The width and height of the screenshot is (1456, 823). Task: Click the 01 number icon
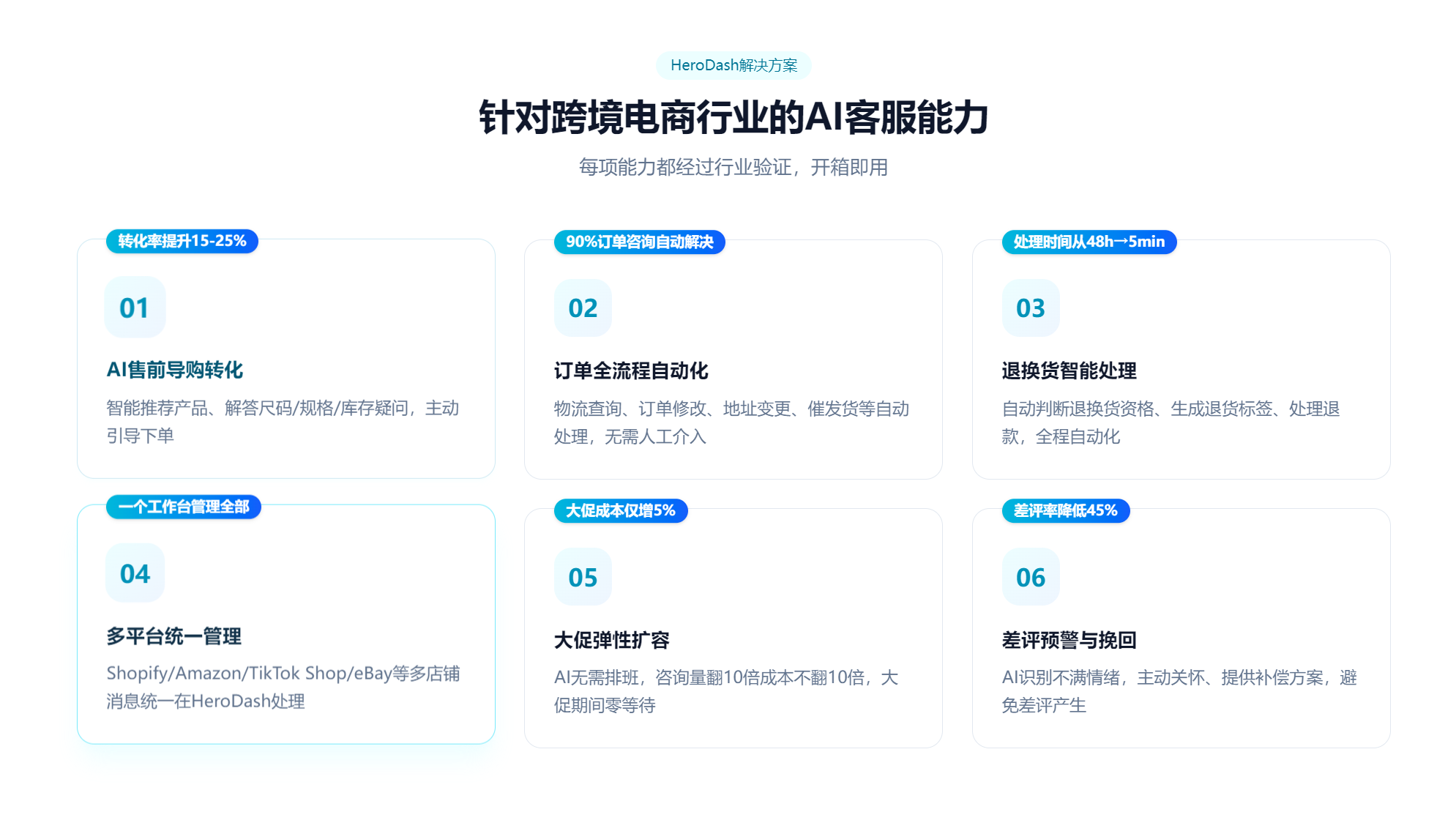[135, 308]
